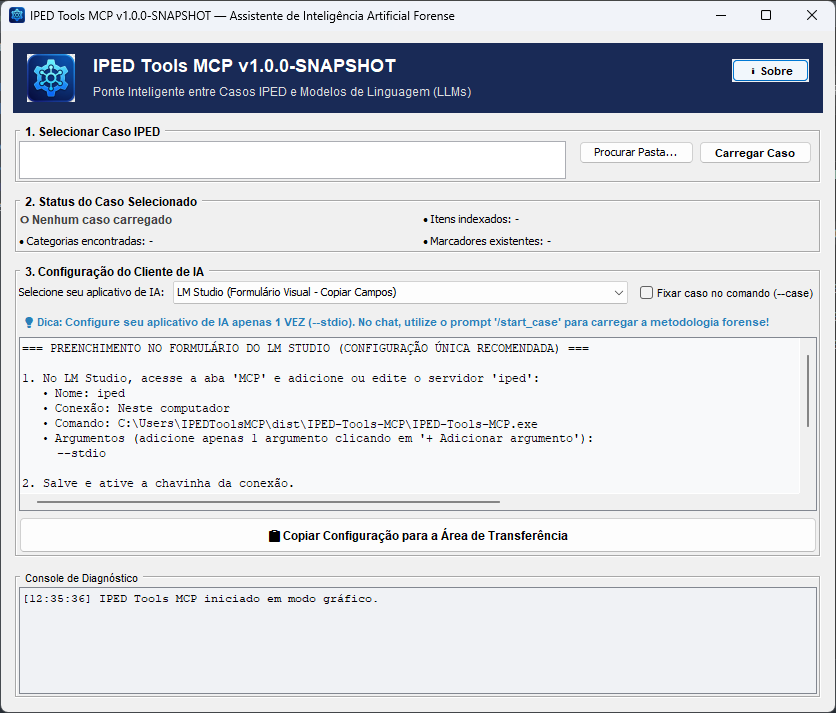Open the AI application dropdown list
The height and width of the screenshot is (713, 836).
click(x=400, y=293)
